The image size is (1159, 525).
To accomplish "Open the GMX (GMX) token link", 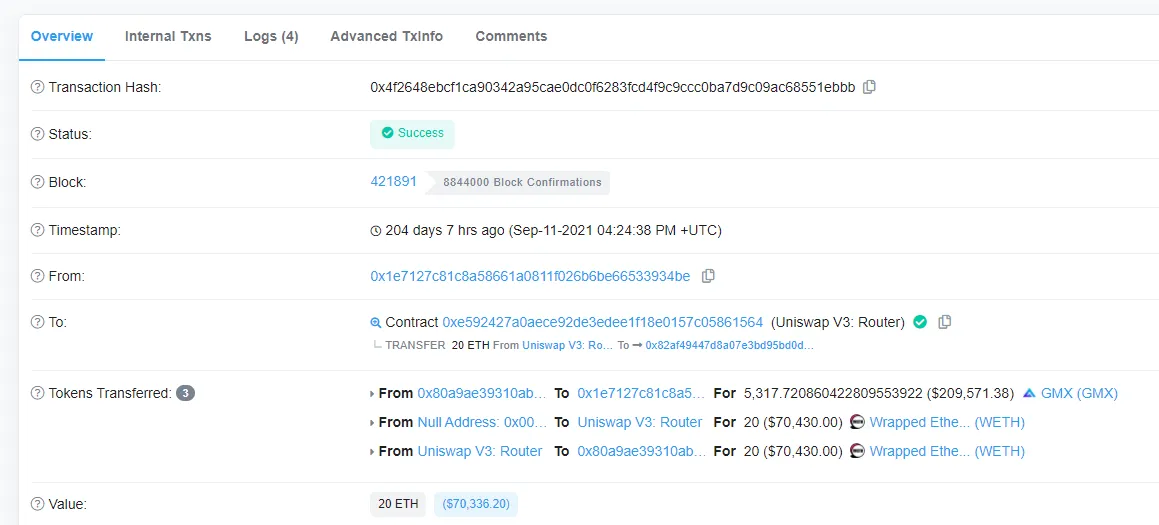I will pyautogui.click(x=1079, y=393).
